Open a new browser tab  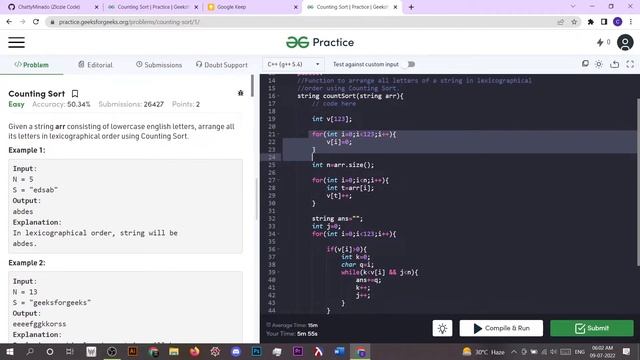click(x=411, y=7)
